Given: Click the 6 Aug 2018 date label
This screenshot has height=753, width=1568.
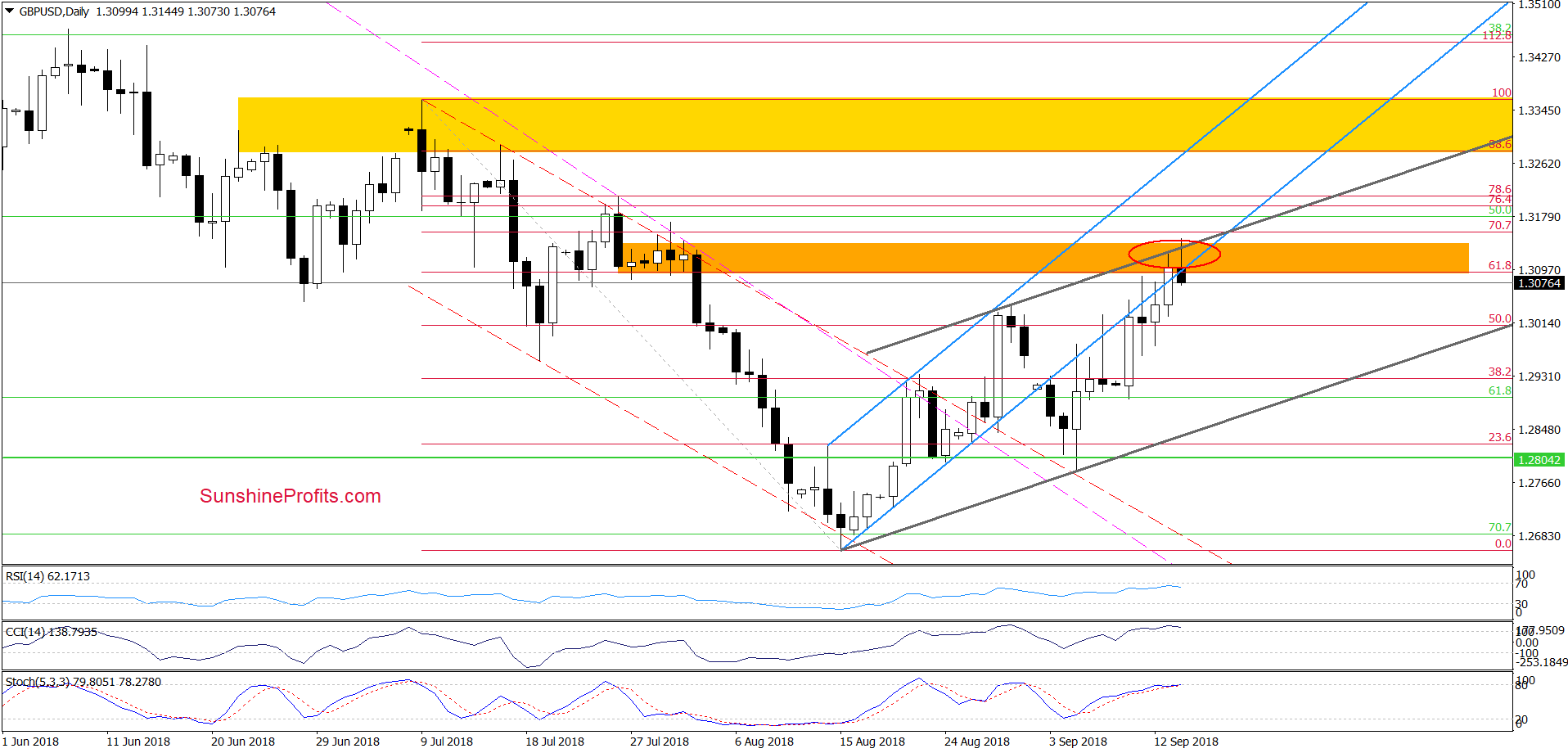Looking at the screenshot, I should click(764, 742).
